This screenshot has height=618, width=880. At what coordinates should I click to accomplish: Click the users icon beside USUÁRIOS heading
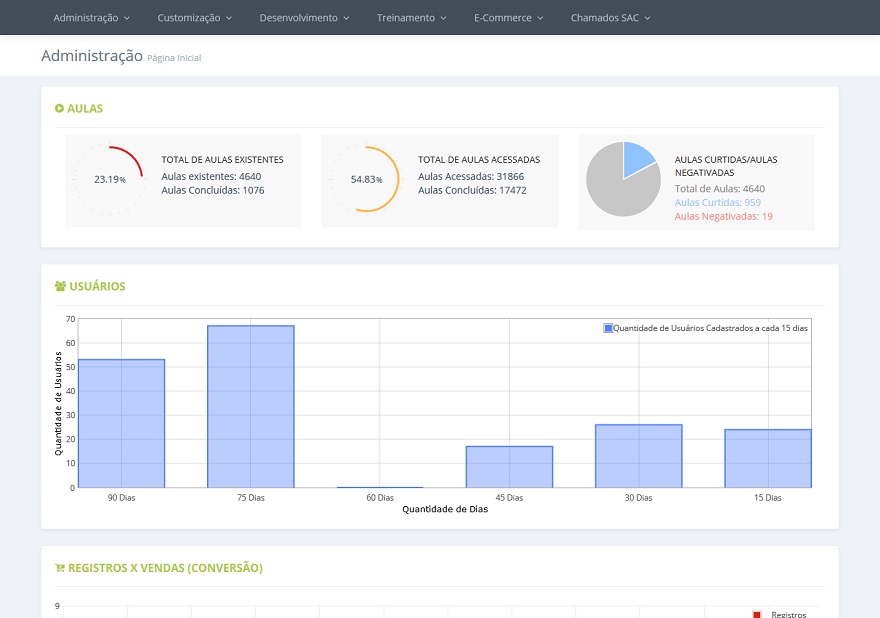pos(60,286)
